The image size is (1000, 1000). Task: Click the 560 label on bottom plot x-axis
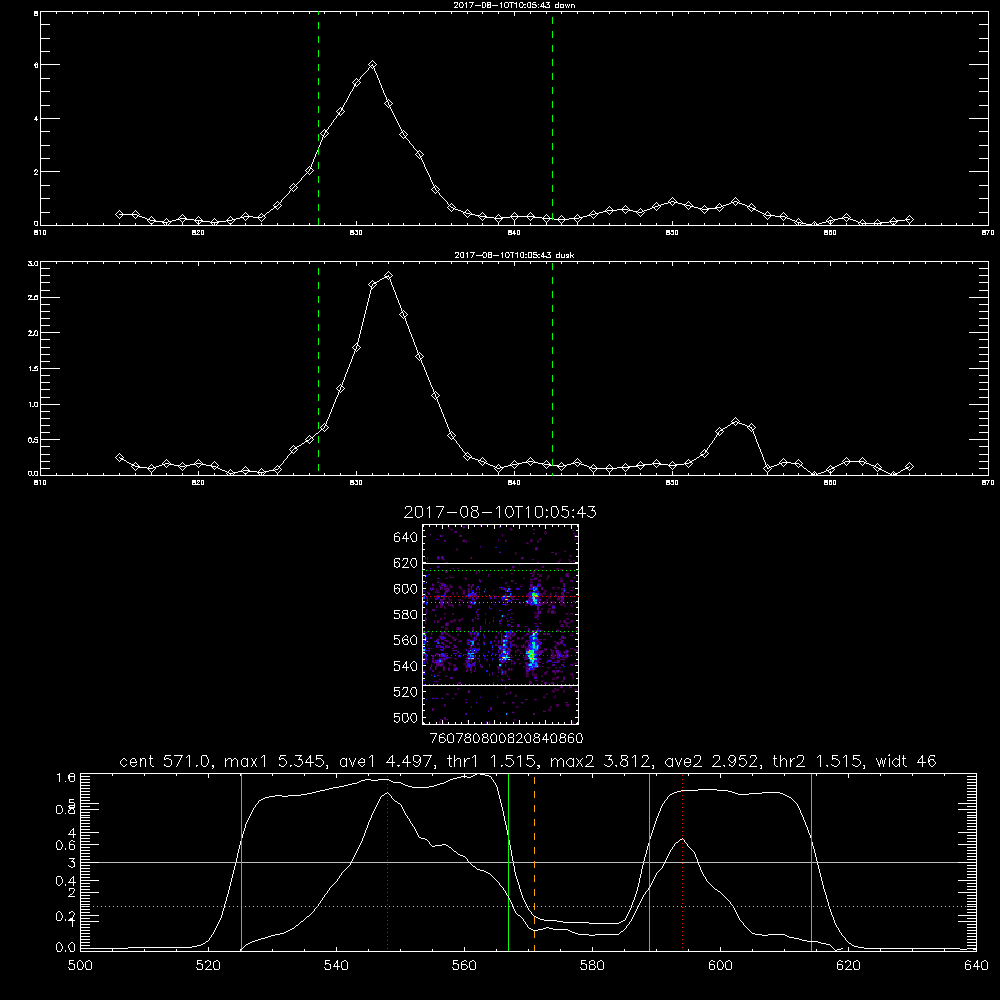point(464,966)
